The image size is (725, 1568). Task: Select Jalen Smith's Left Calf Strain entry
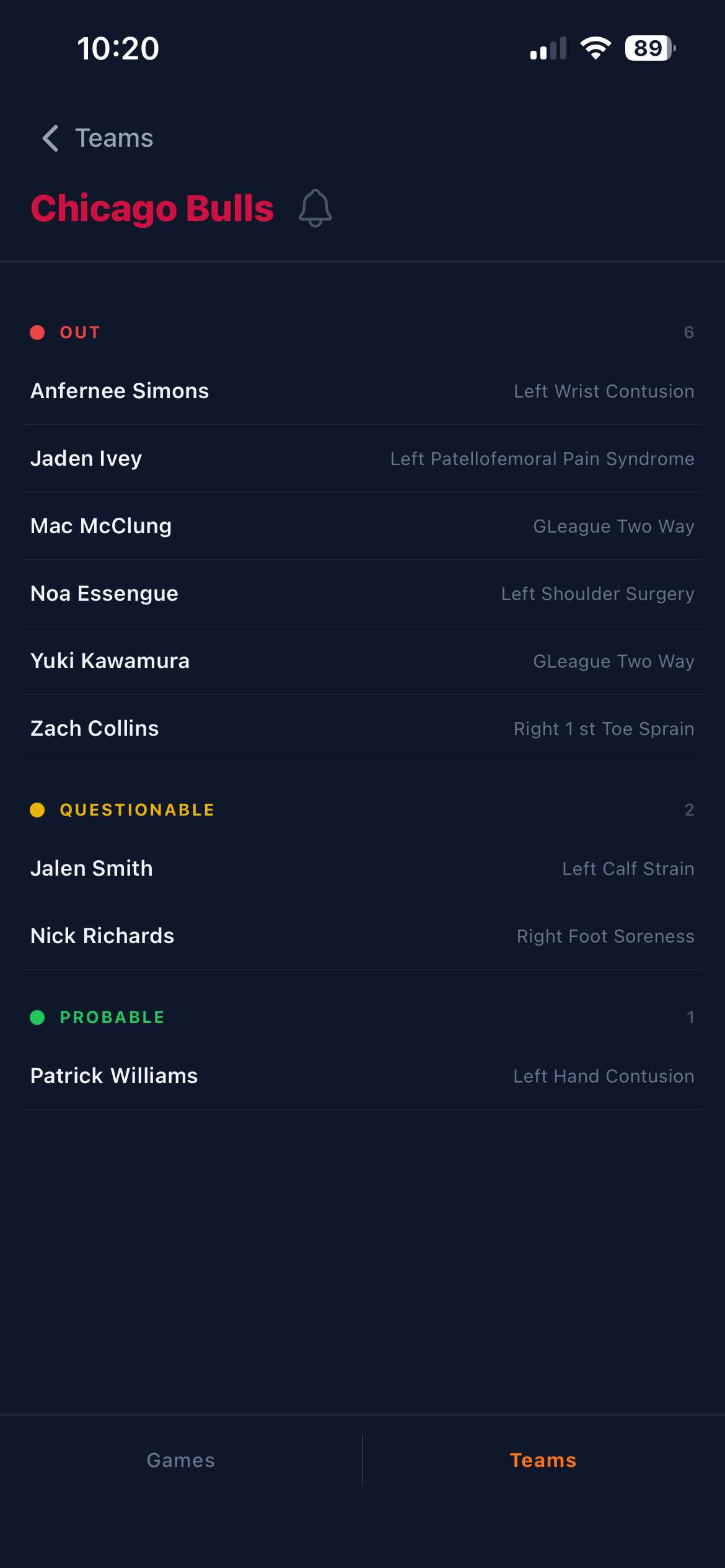pyautogui.click(x=362, y=868)
